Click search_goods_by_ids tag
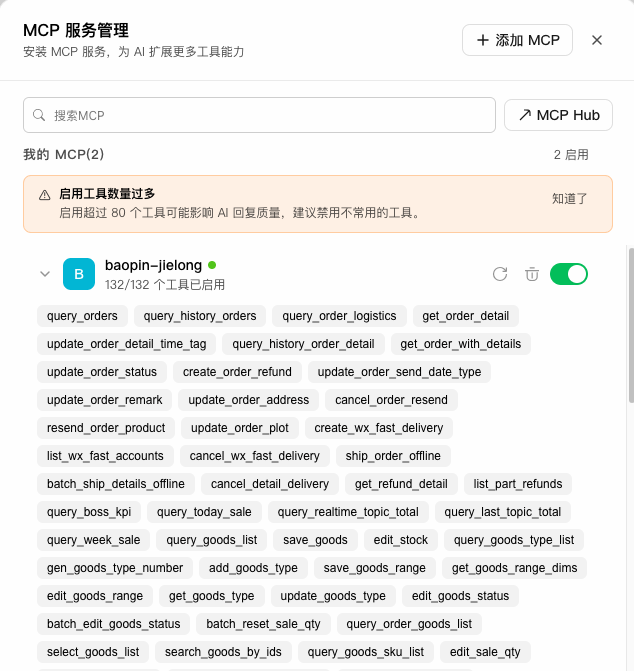 [x=223, y=652]
